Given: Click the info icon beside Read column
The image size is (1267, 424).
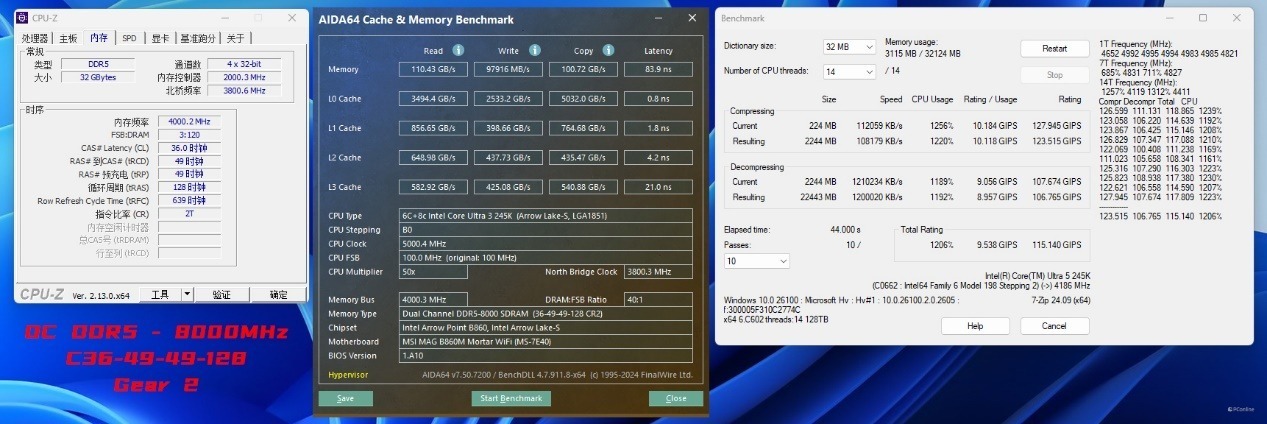Looking at the screenshot, I should [x=458, y=50].
